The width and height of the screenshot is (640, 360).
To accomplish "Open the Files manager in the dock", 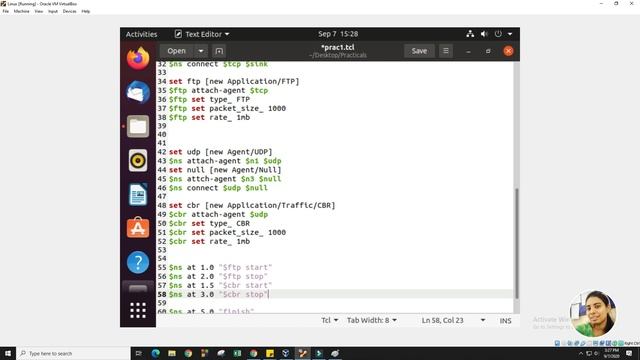I will pos(138,126).
